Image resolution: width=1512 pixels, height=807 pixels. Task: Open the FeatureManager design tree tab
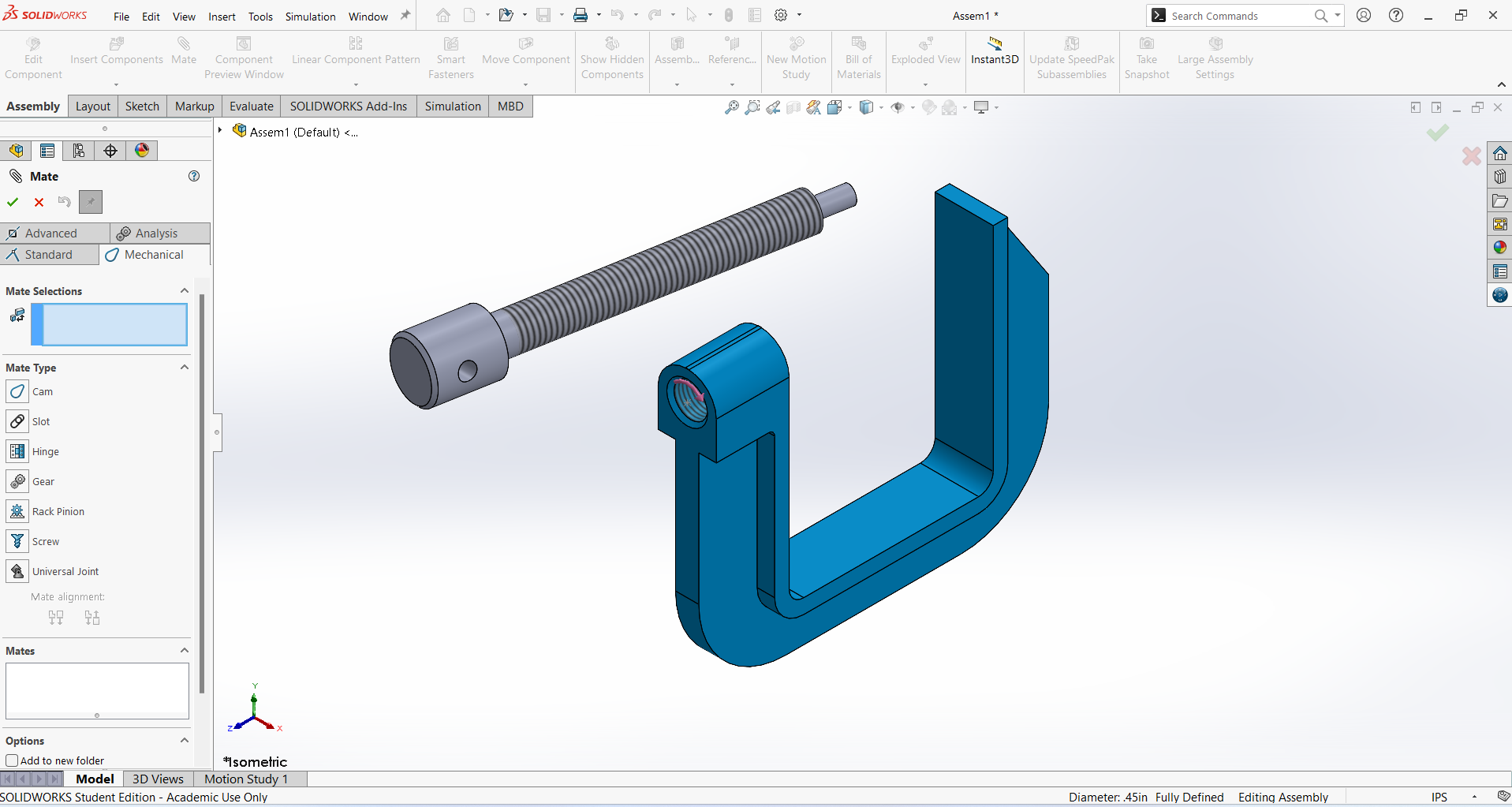click(16, 151)
